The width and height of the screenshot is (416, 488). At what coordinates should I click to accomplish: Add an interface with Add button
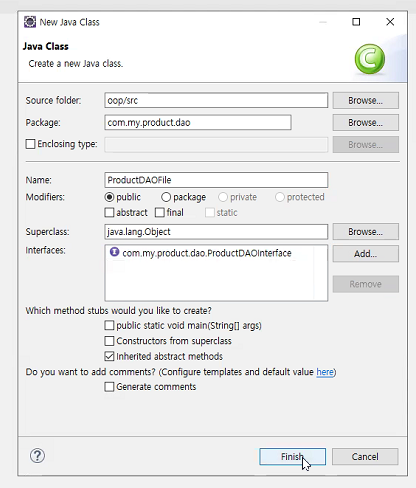click(x=365, y=254)
